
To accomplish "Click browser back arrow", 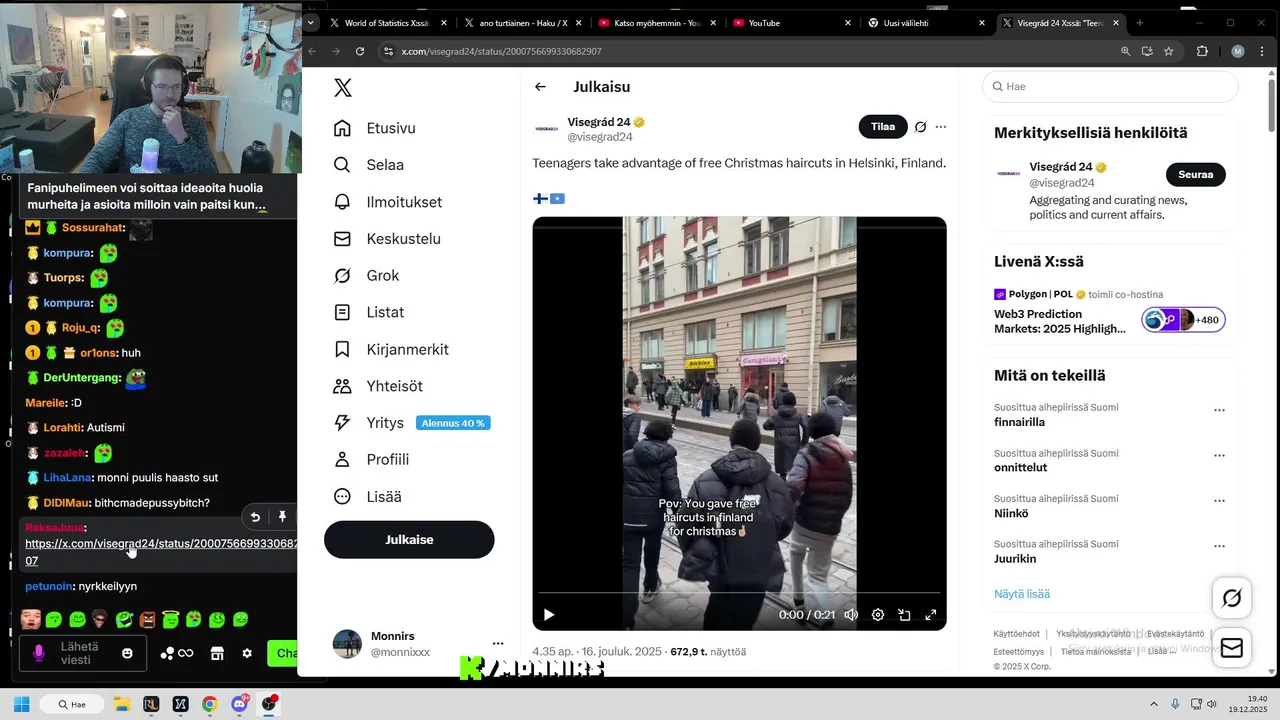I will tap(312, 51).
